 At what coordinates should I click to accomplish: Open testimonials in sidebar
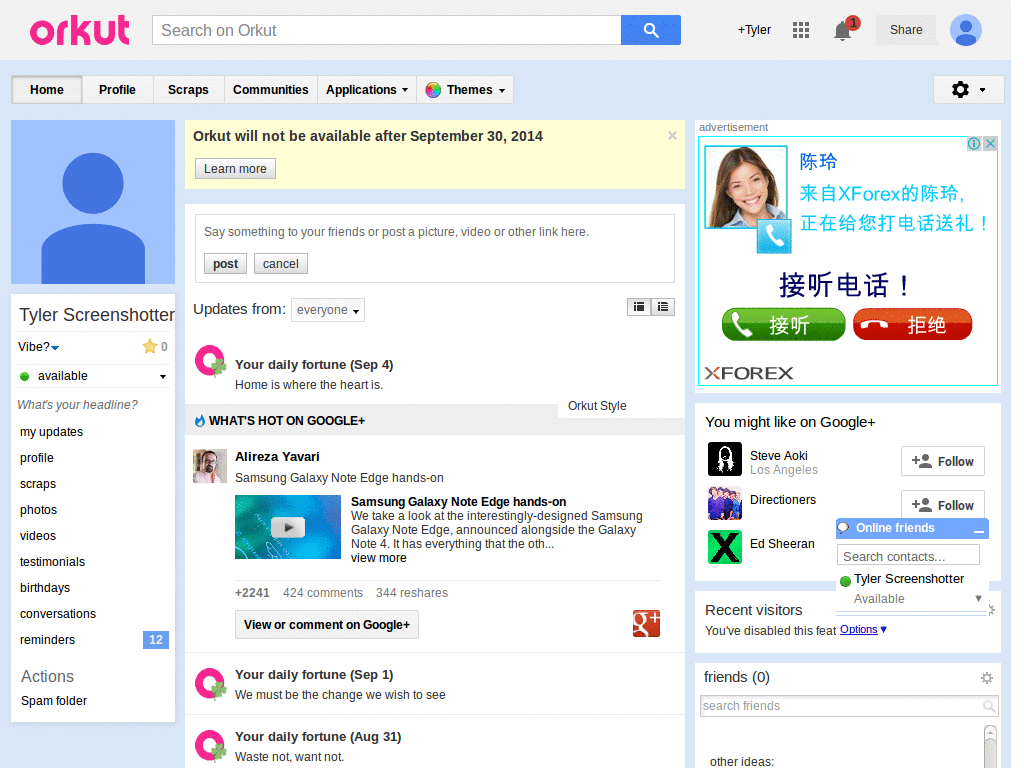pos(52,562)
